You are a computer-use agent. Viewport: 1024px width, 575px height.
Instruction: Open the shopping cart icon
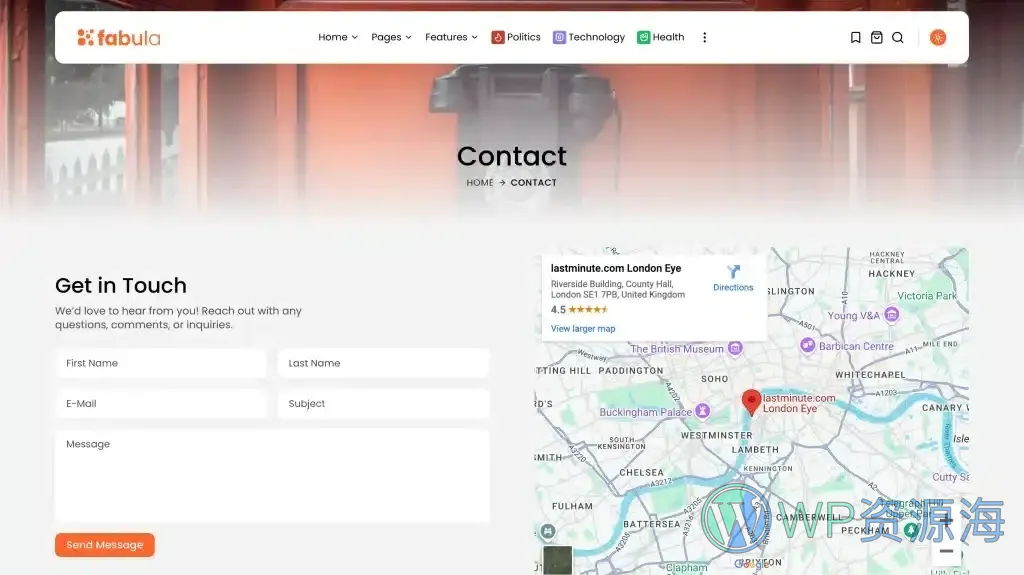[x=876, y=38]
